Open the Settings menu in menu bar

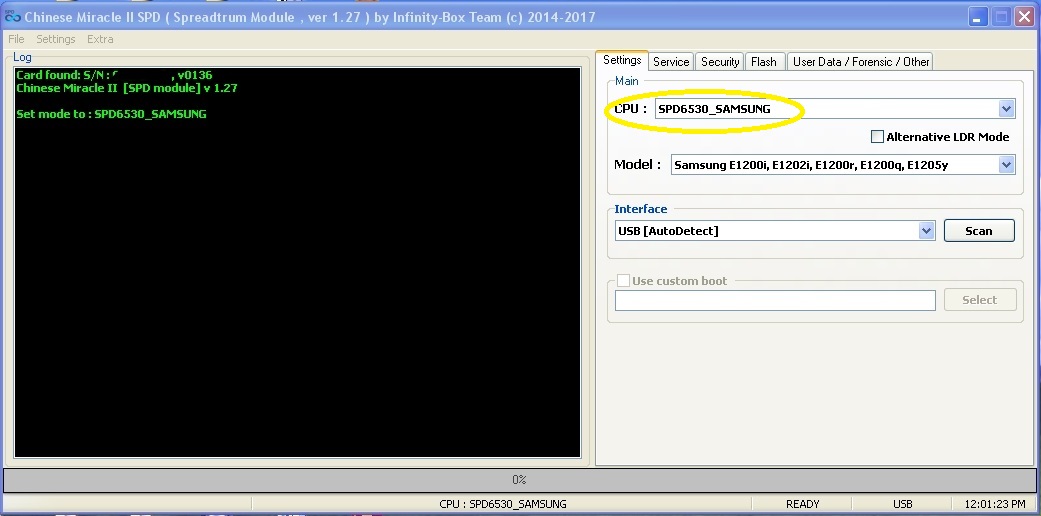point(56,39)
